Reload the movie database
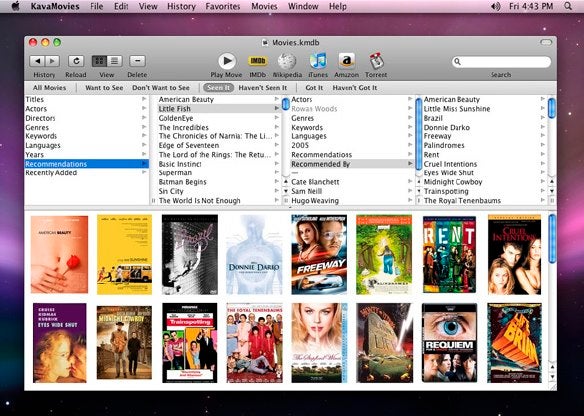This screenshot has height=416, width=584. 76,61
